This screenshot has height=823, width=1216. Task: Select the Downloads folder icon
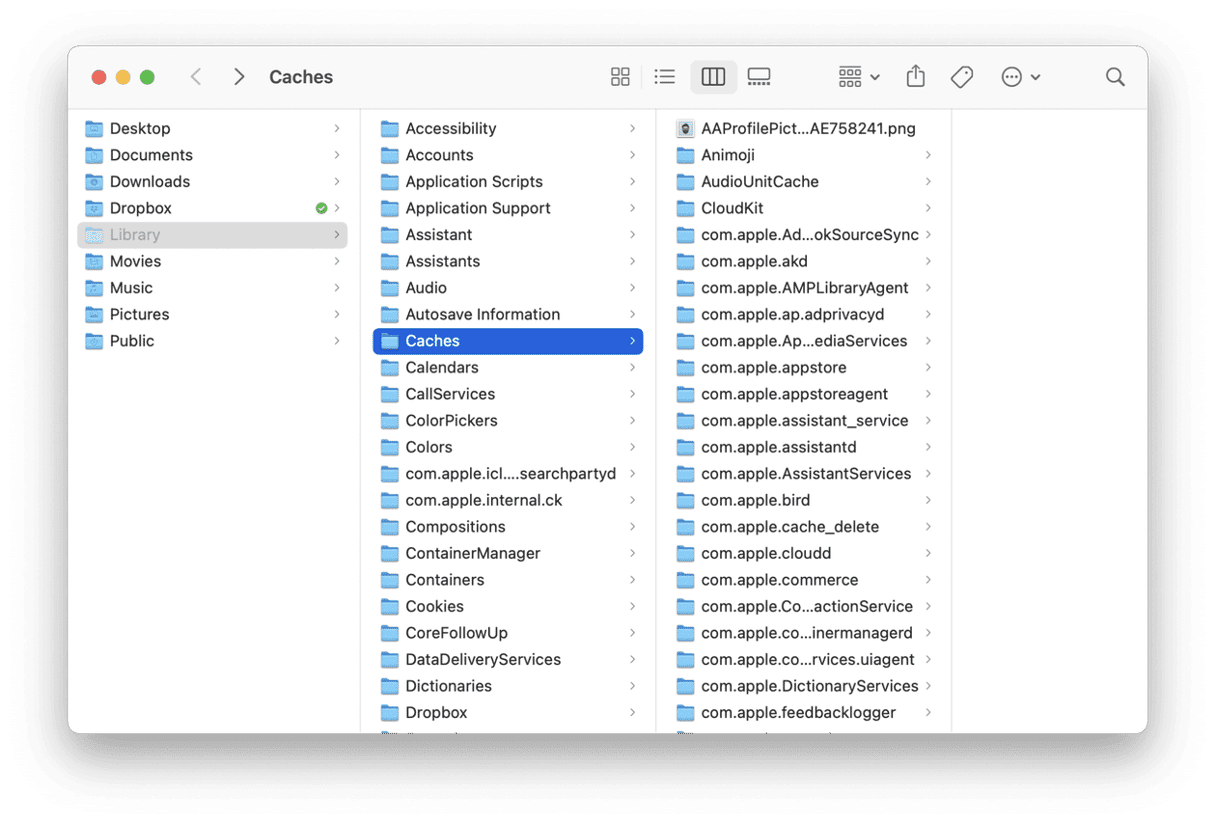click(x=94, y=181)
